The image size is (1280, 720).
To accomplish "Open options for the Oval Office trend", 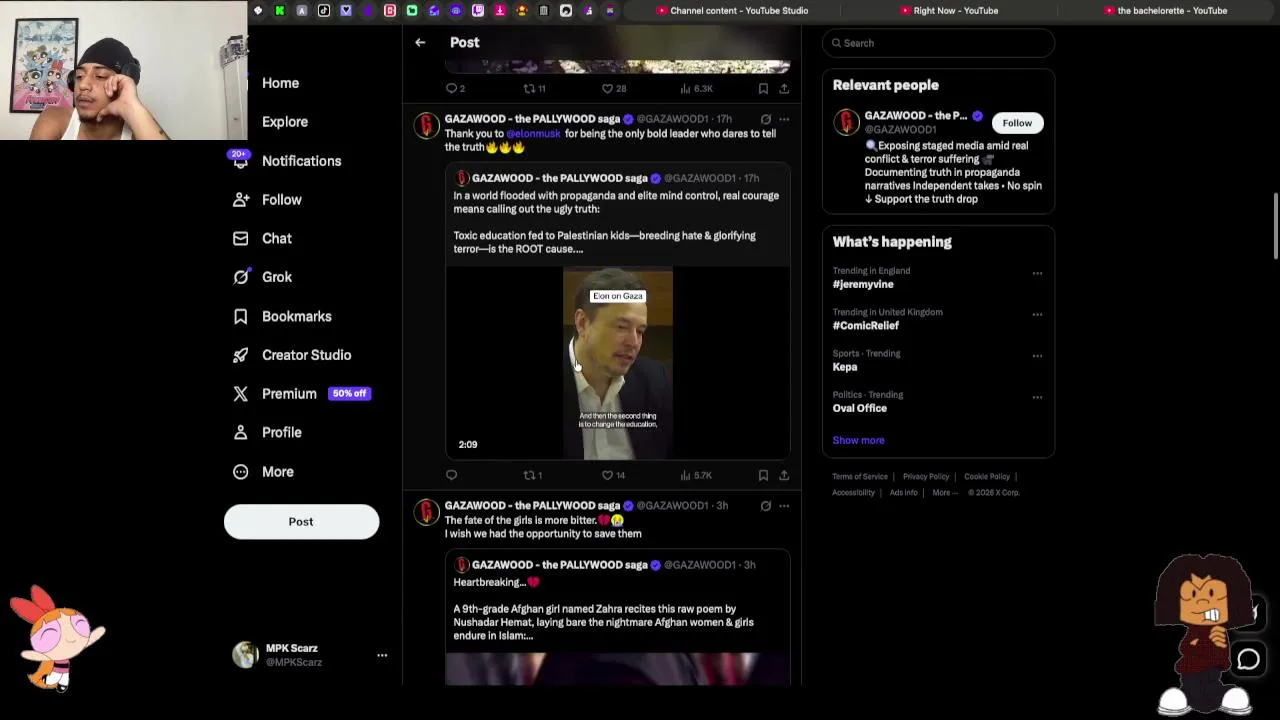I will click(1037, 397).
